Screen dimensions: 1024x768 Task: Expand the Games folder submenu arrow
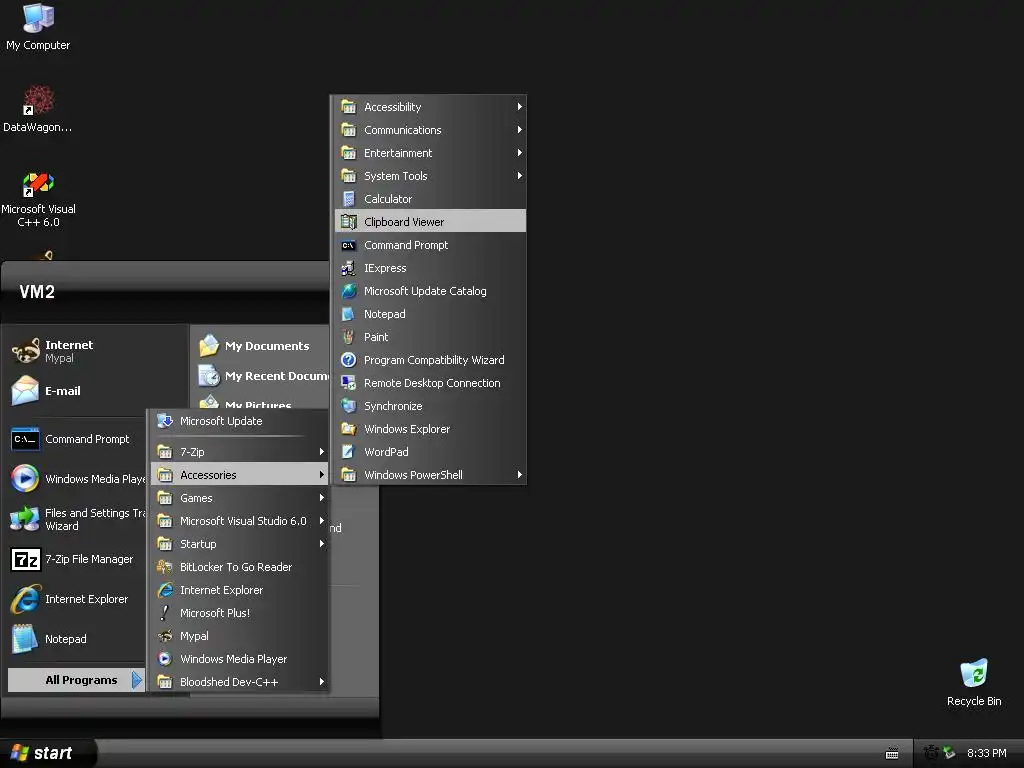coord(321,498)
